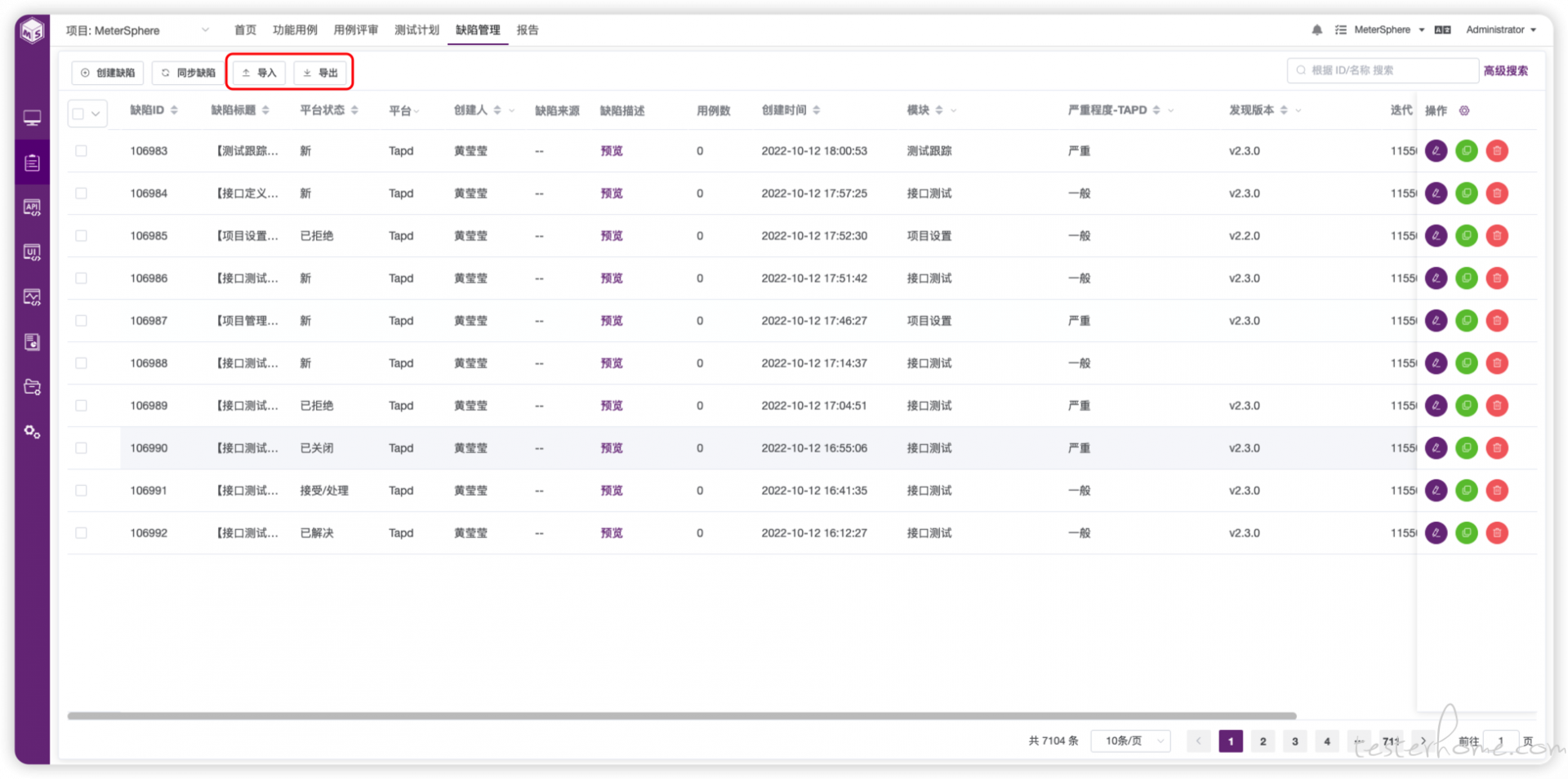Delete defect 106983 with the red trash icon

click(1497, 150)
